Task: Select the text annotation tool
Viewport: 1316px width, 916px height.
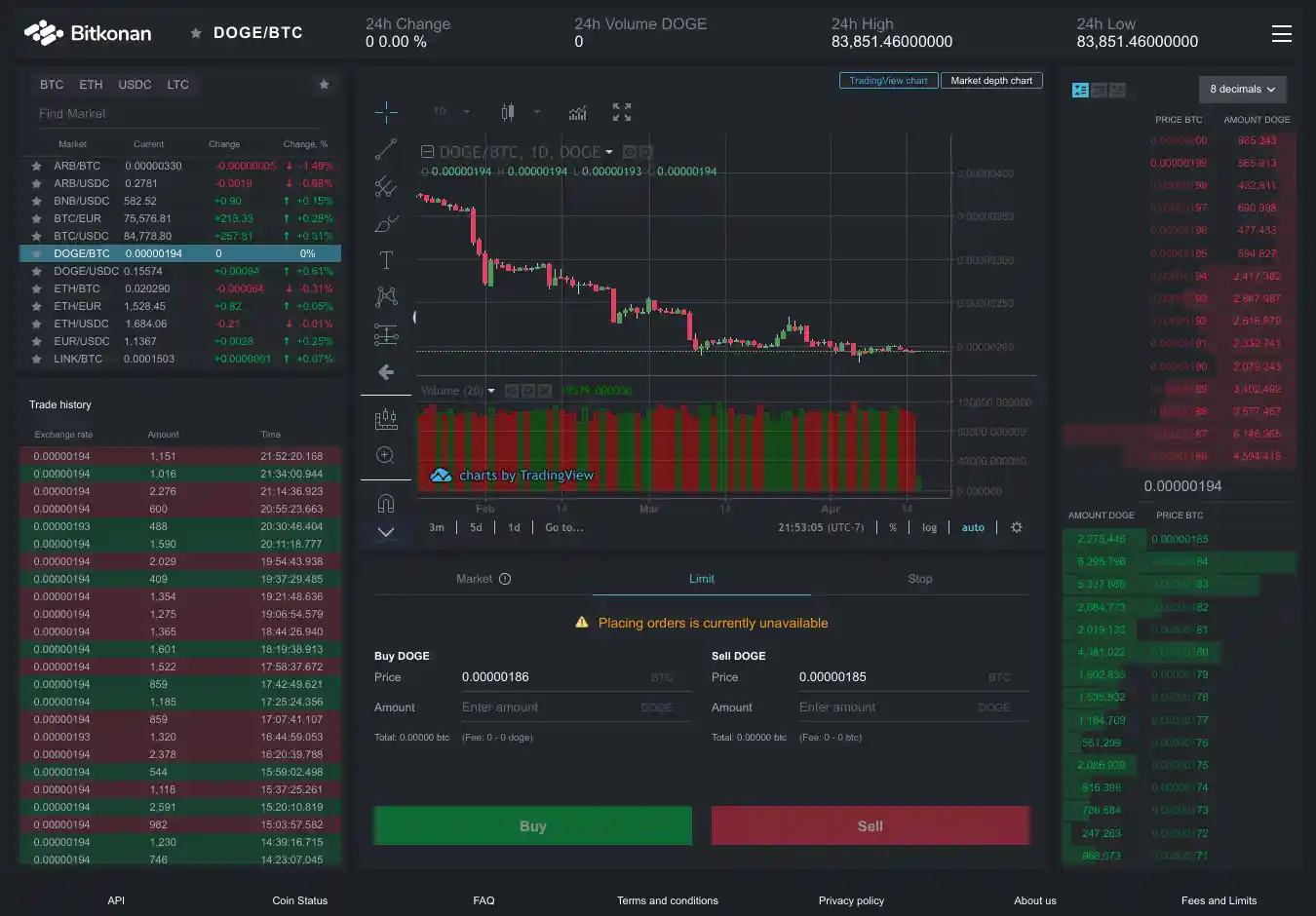Action: (386, 260)
